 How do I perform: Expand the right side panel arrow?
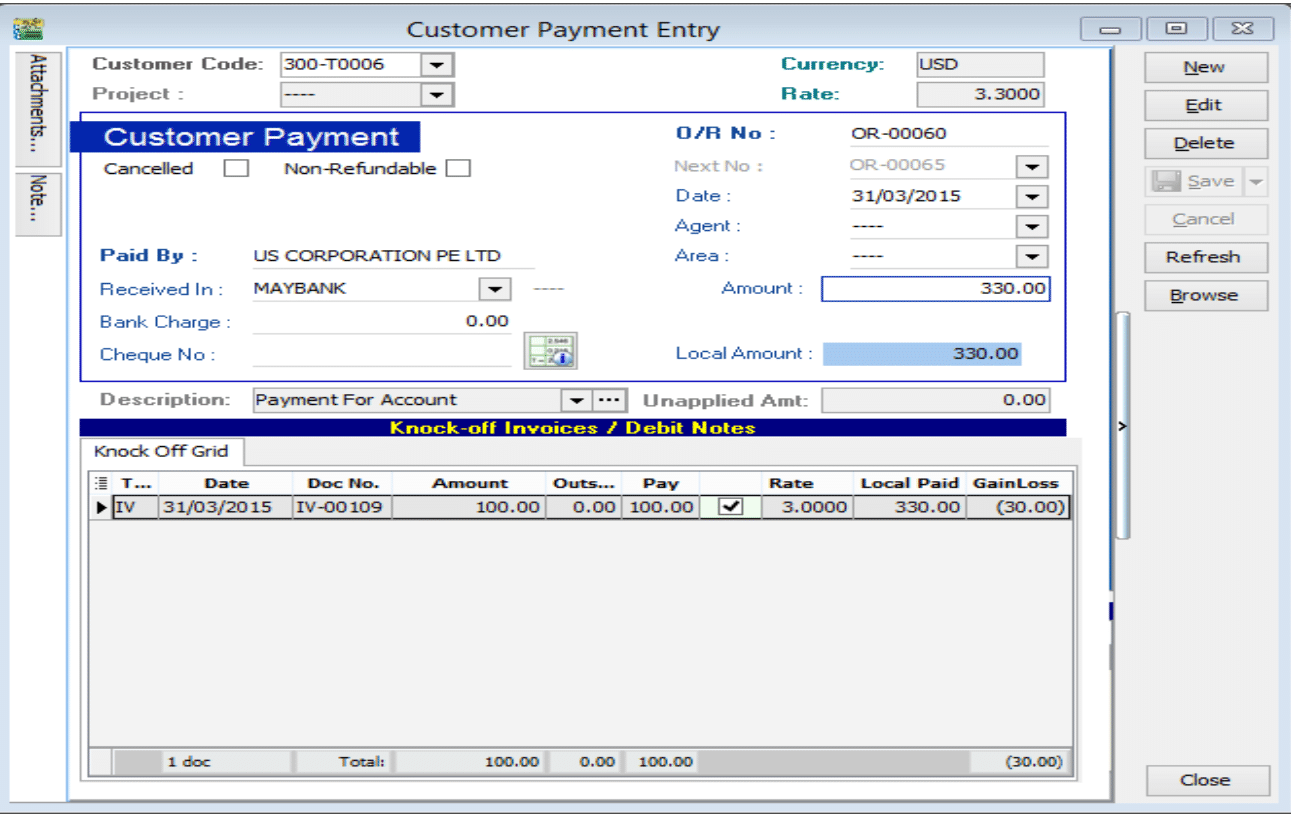pos(1122,427)
